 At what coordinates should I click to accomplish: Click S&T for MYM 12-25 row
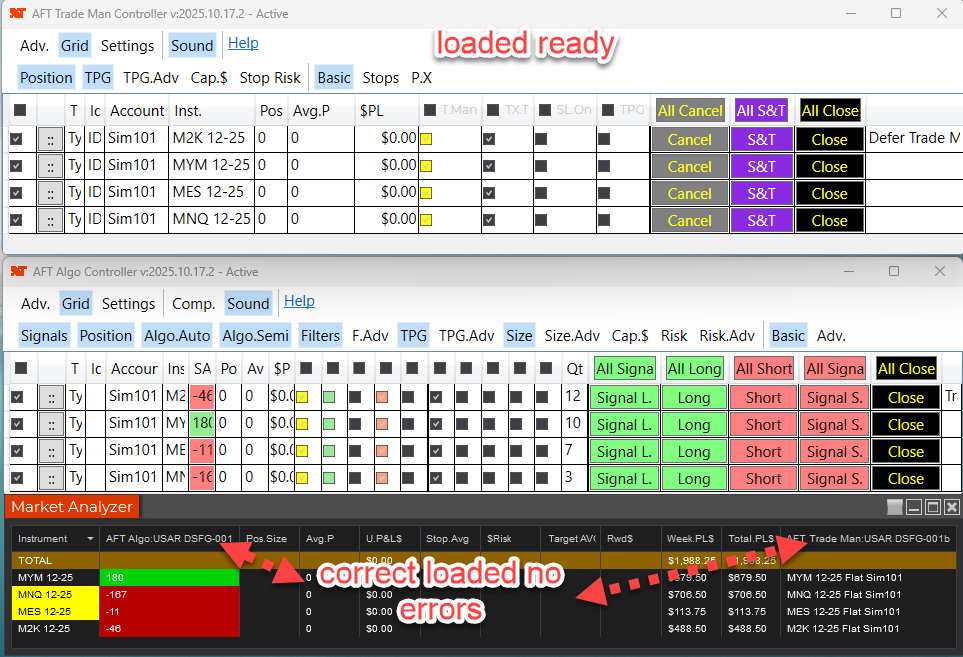pyautogui.click(x=762, y=166)
